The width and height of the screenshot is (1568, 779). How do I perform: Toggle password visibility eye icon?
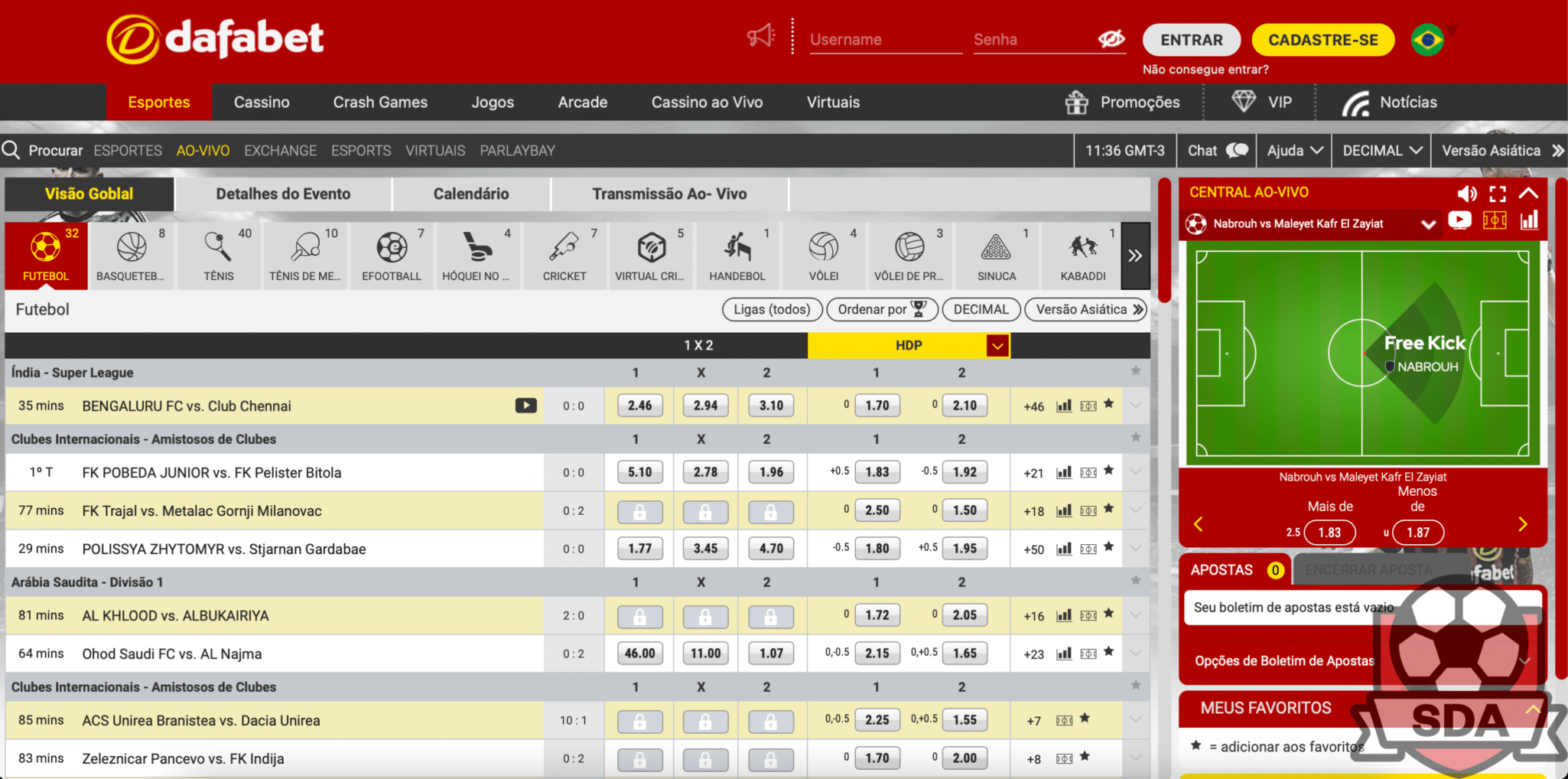[x=1111, y=39]
